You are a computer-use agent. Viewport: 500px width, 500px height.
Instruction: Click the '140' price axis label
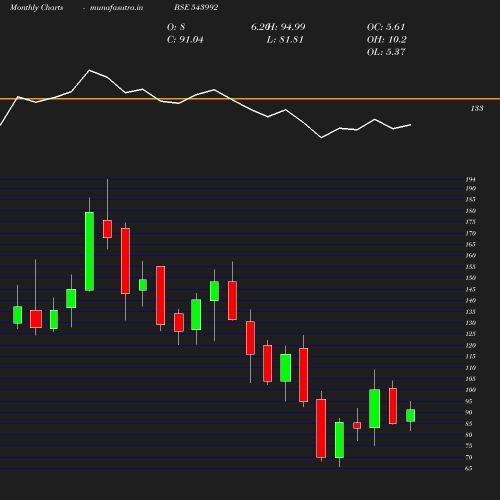470,301
